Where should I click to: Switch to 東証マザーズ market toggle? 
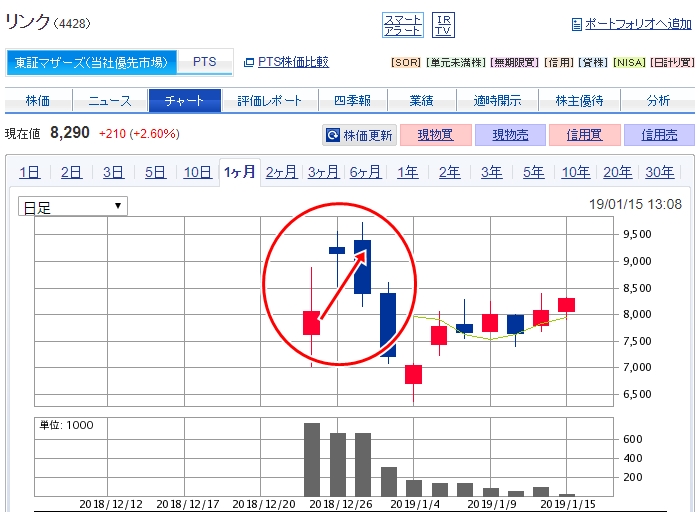(x=92, y=62)
